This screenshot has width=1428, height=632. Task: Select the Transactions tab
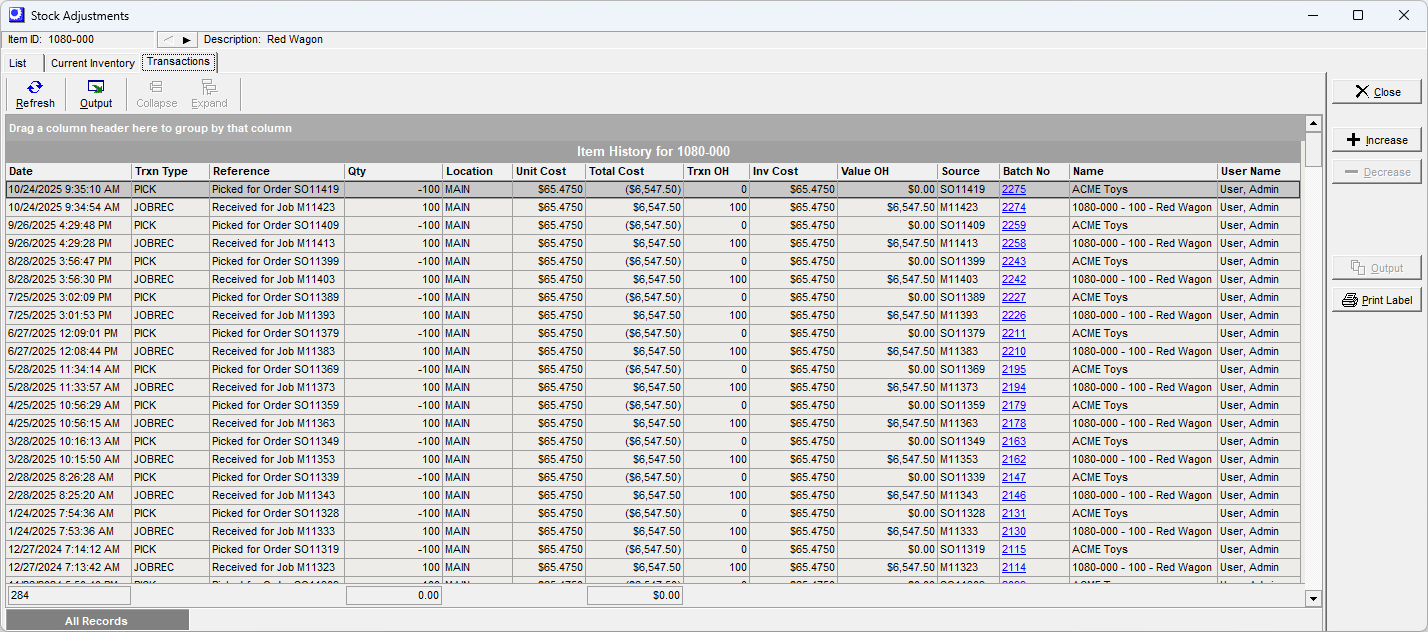pyautogui.click(x=178, y=61)
